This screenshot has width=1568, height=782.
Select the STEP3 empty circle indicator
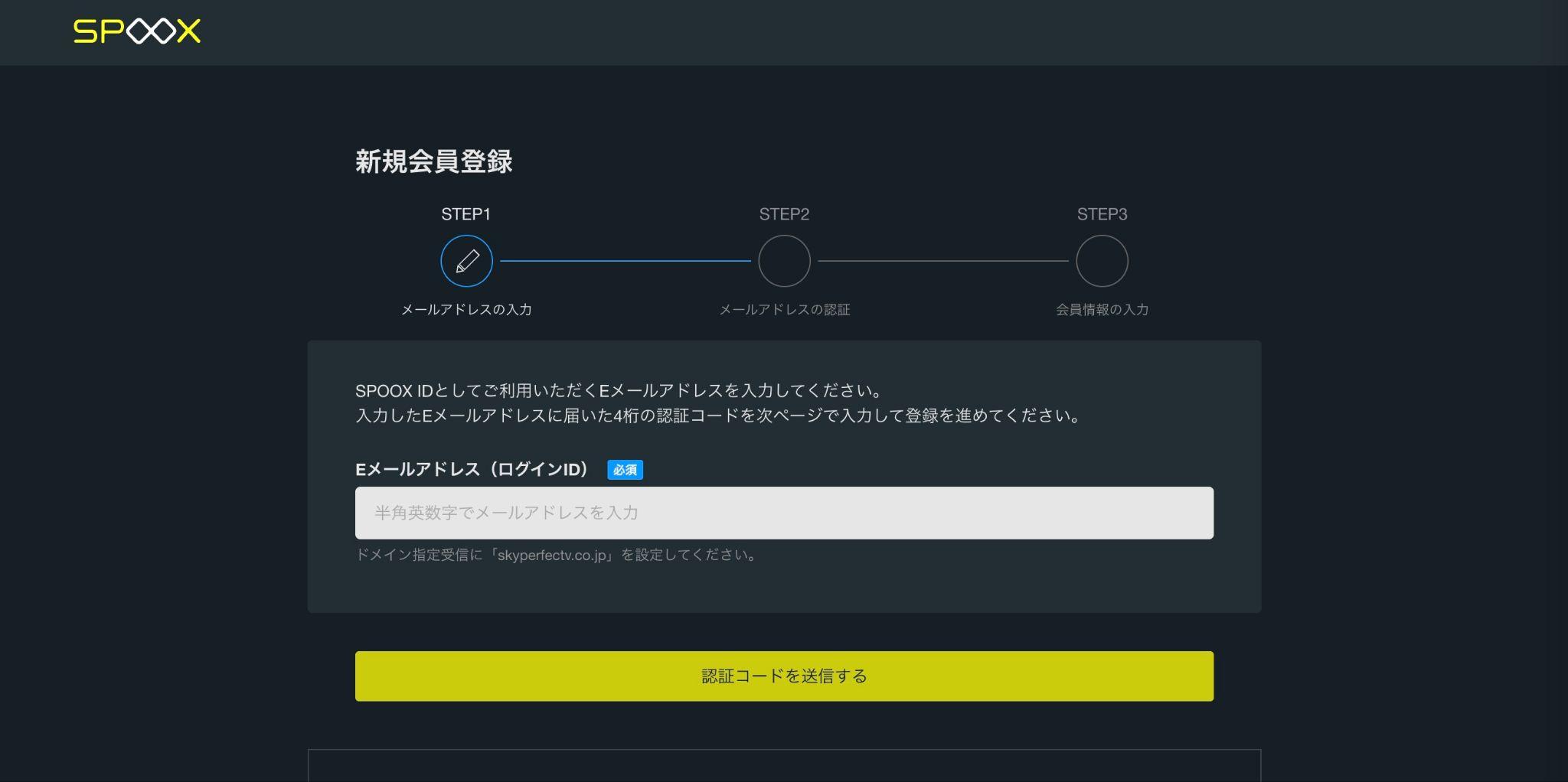[x=1102, y=261]
